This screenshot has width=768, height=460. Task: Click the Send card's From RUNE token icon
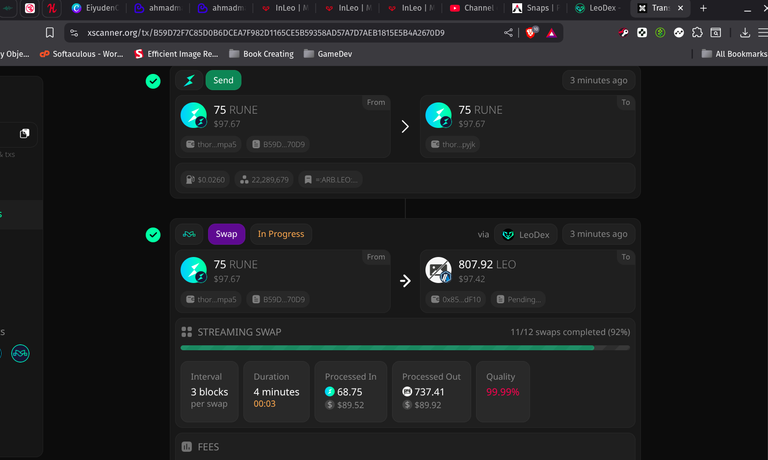point(193,115)
